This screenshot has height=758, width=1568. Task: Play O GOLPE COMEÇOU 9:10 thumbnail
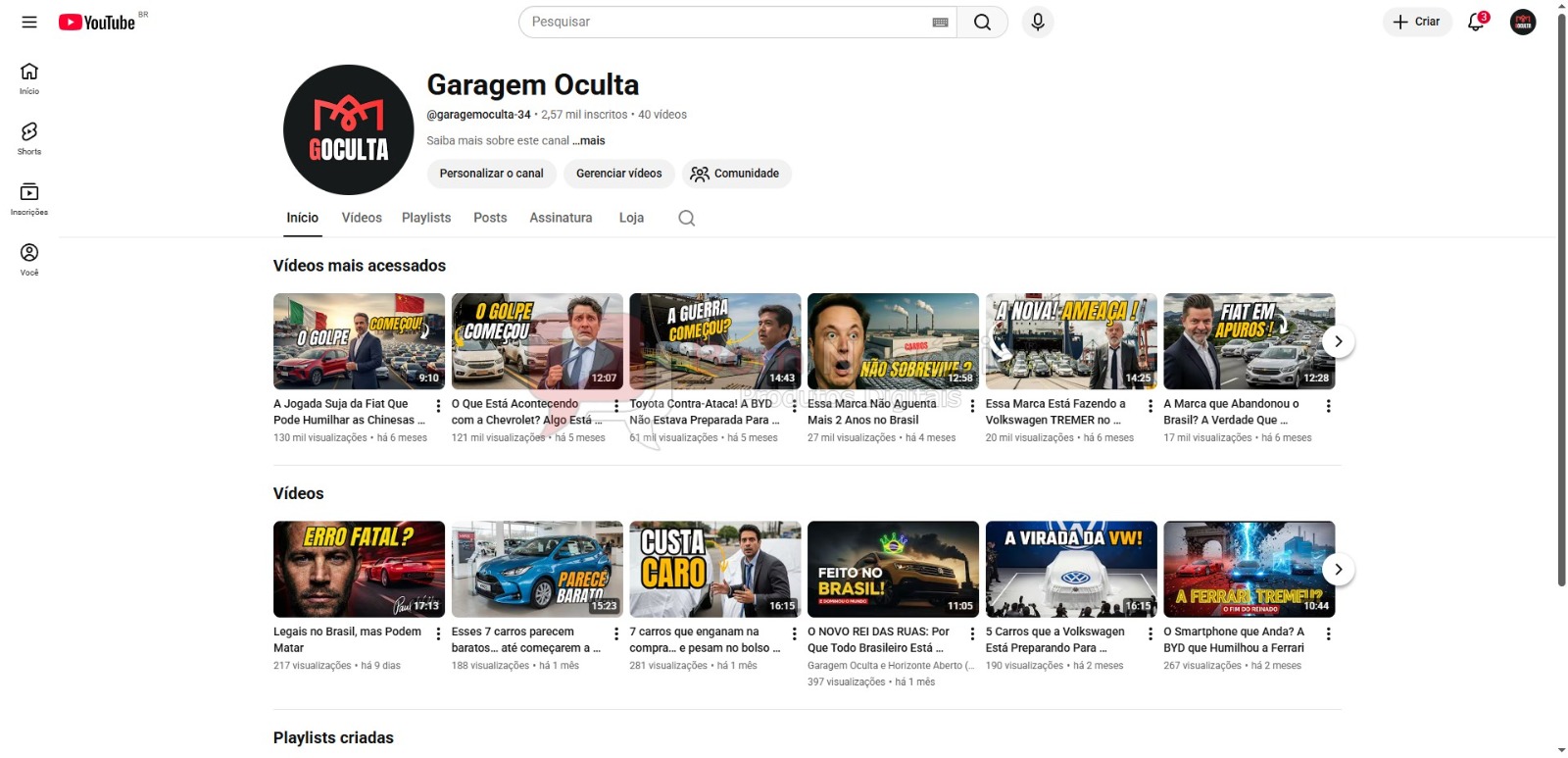point(359,341)
